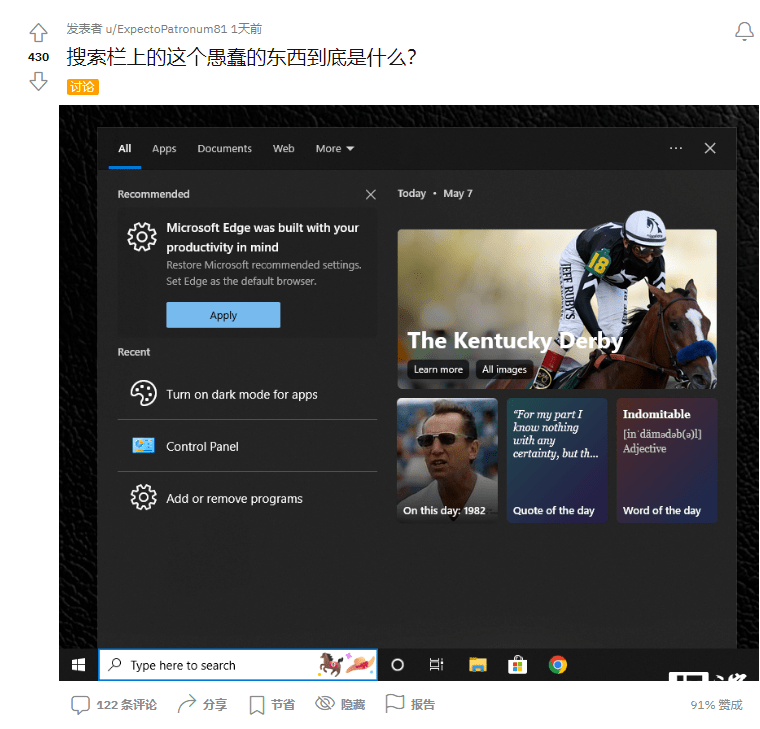Click Learn more on Kentucky Derby
The height and width of the screenshot is (729, 760).
(x=438, y=369)
